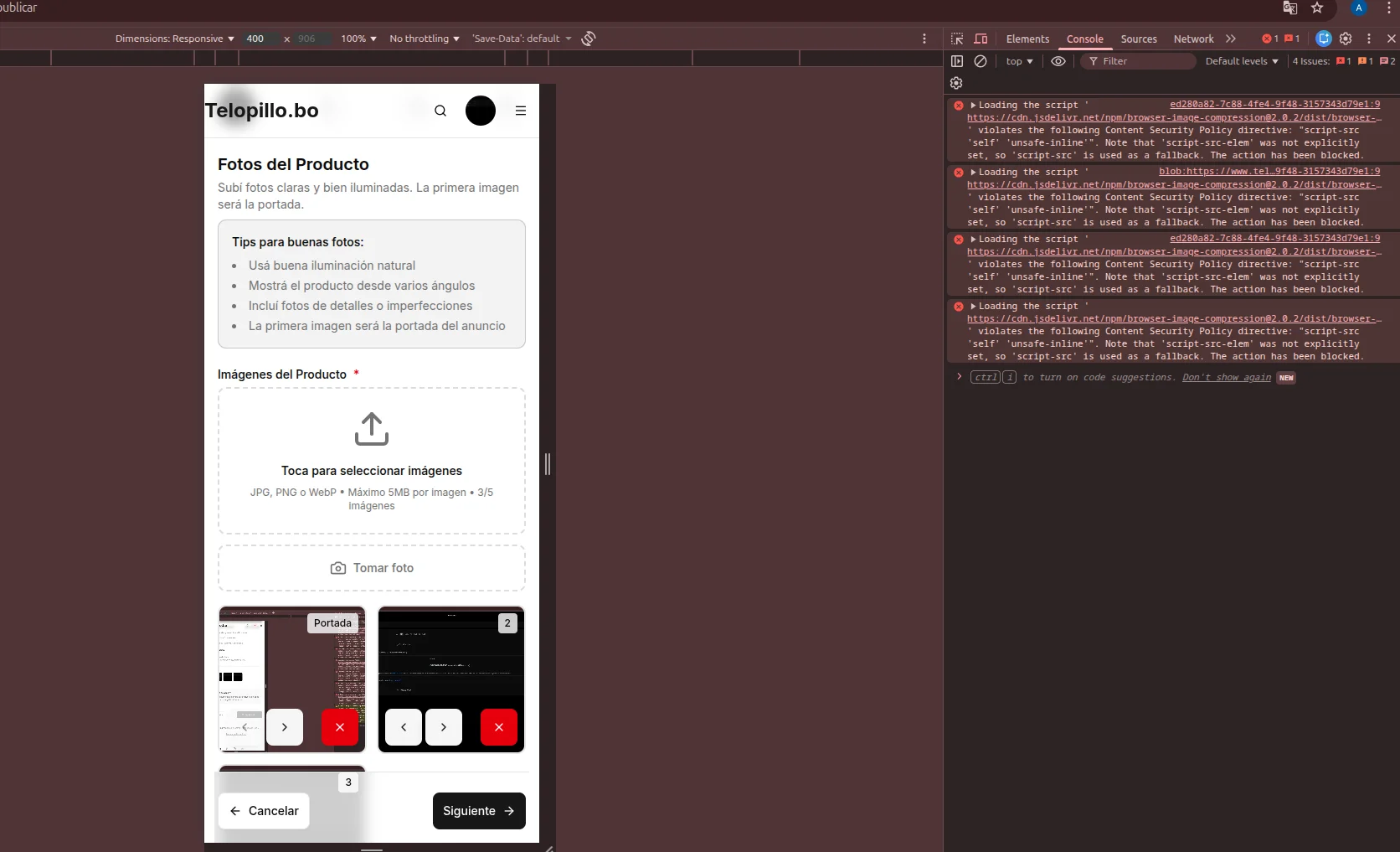Click the console prompt chevron line
The height and width of the screenshot is (852, 1400).
[960, 377]
